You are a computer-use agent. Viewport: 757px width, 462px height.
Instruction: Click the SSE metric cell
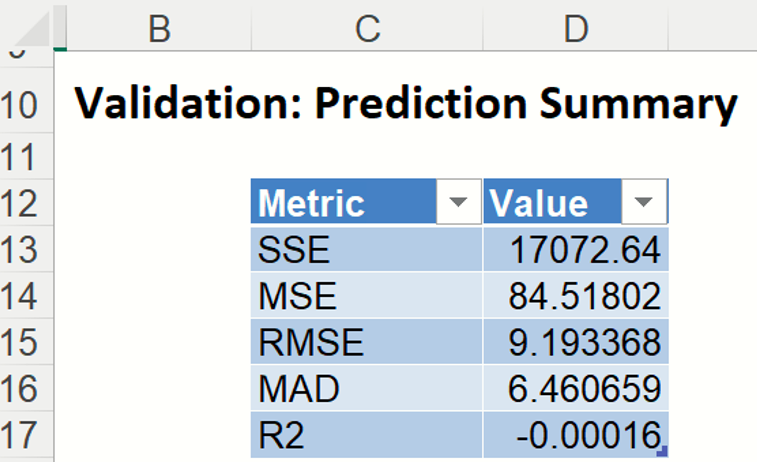pyautogui.click(x=365, y=250)
